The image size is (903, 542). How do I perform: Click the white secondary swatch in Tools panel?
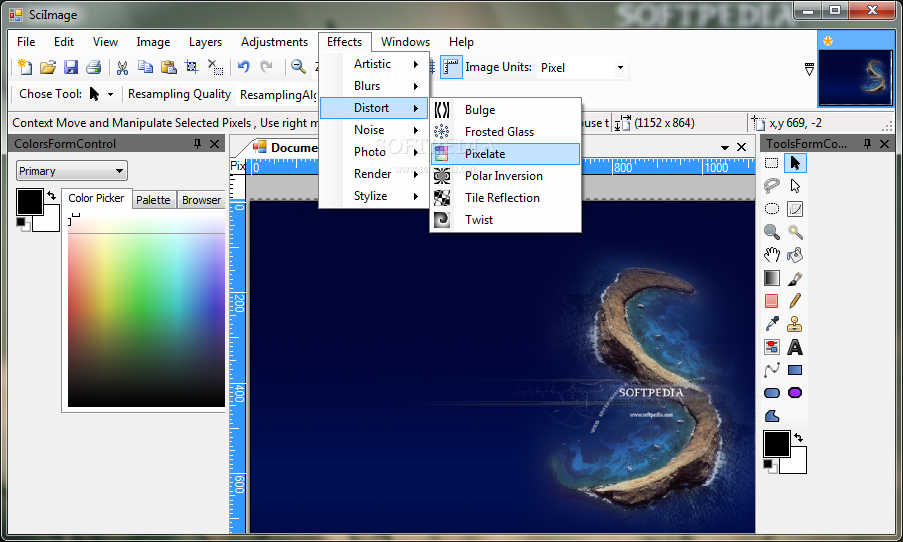pyautogui.click(x=798, y=464)
